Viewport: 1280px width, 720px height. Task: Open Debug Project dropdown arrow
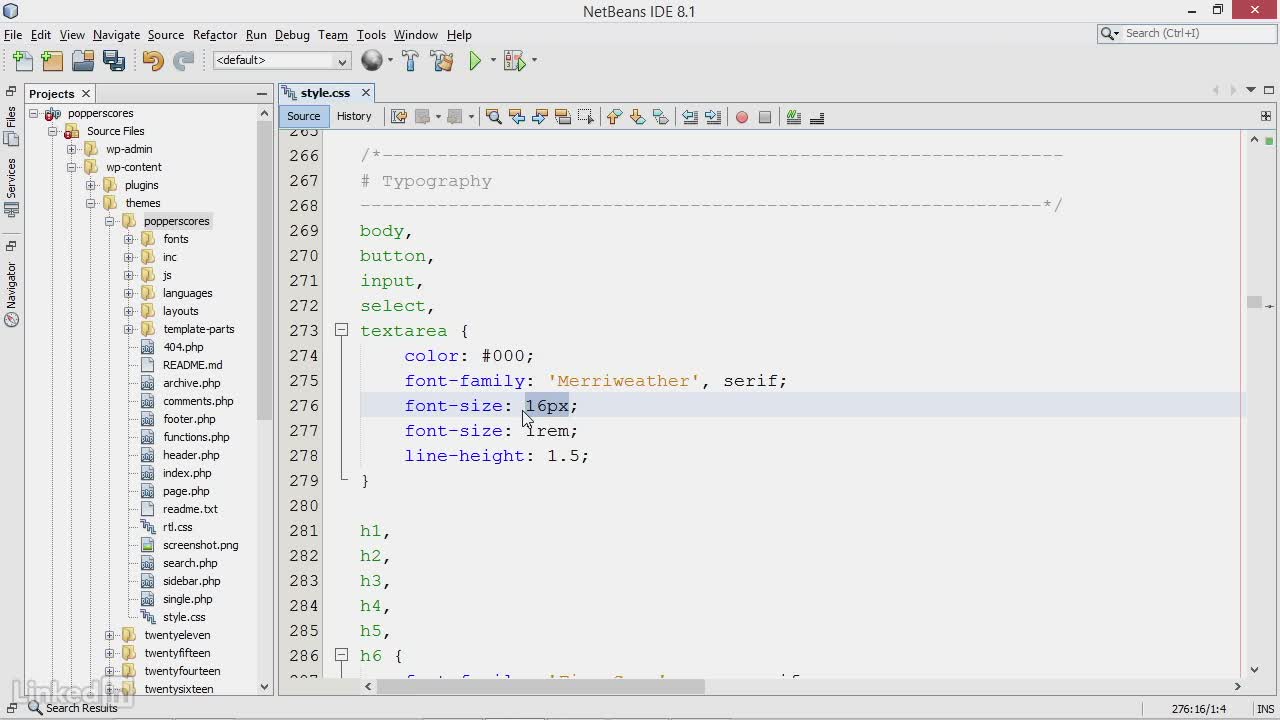[x=534, y=61]
